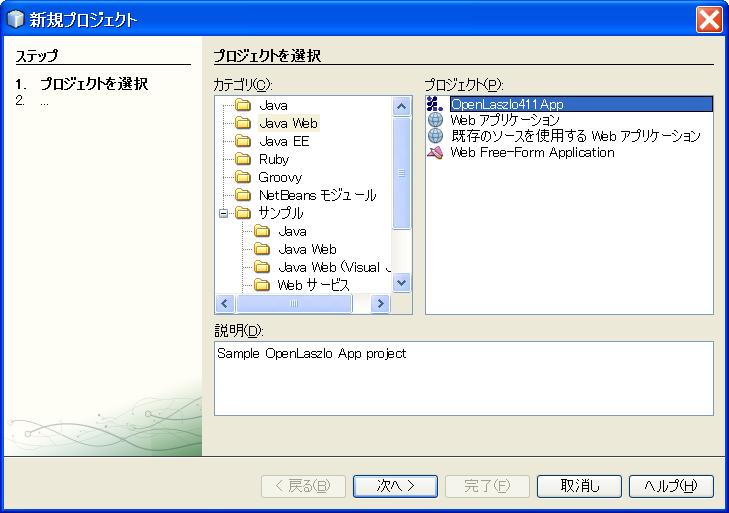
Task: Select the OpenLaszlo411App project icon
Action: pos(435,104)
